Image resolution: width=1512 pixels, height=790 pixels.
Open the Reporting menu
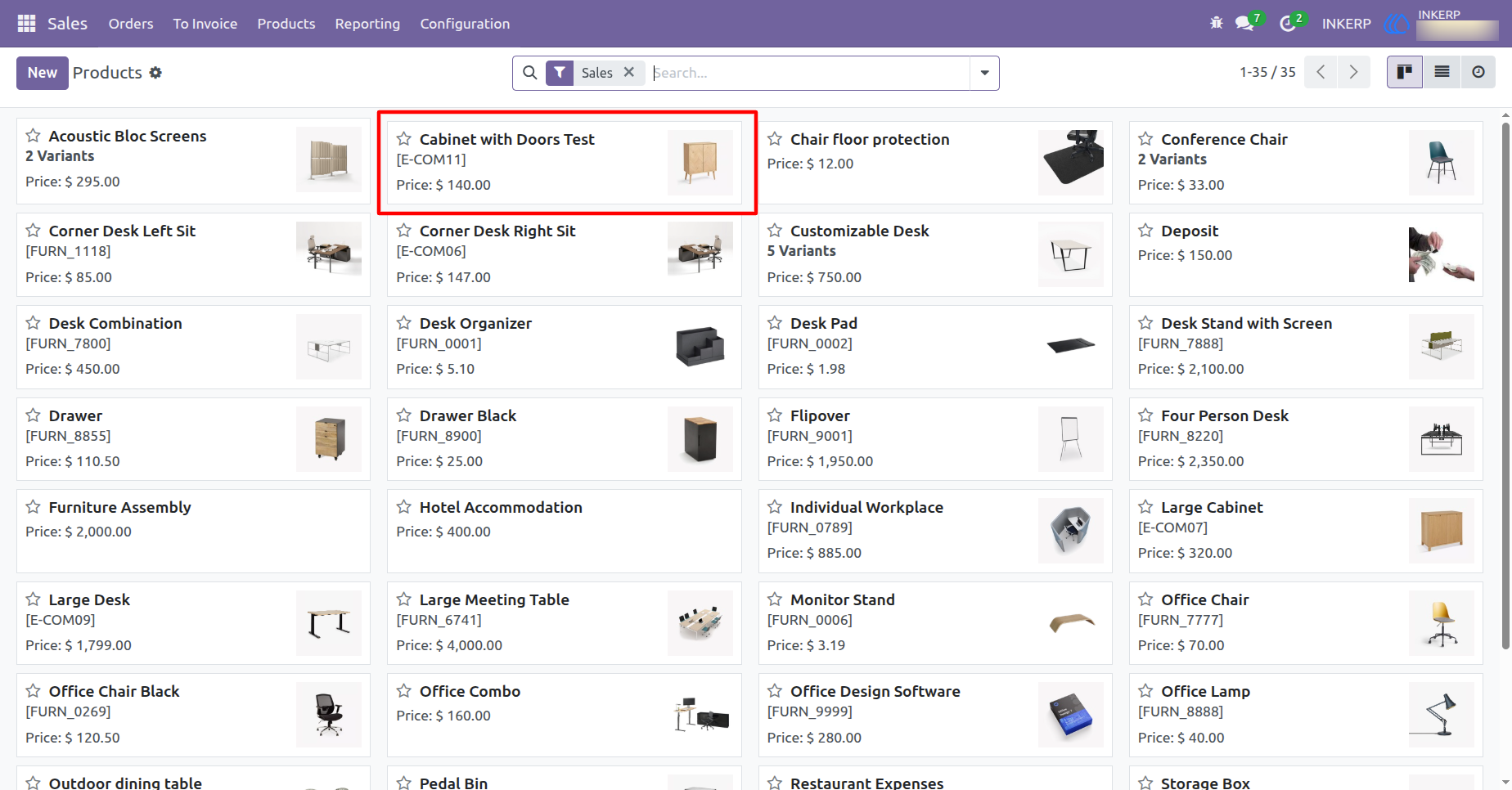pos(367,24)
